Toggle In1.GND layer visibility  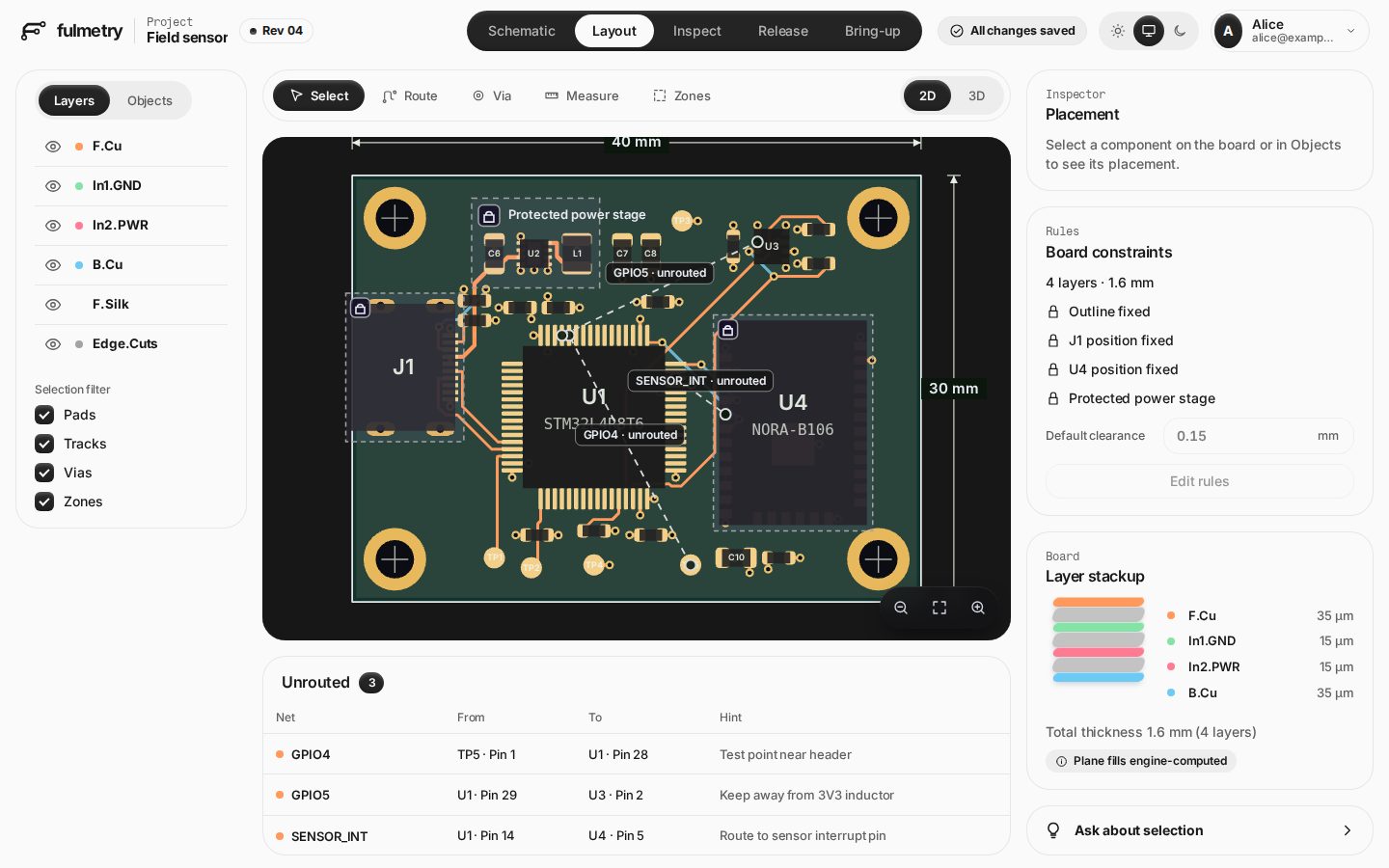[53, 186]
